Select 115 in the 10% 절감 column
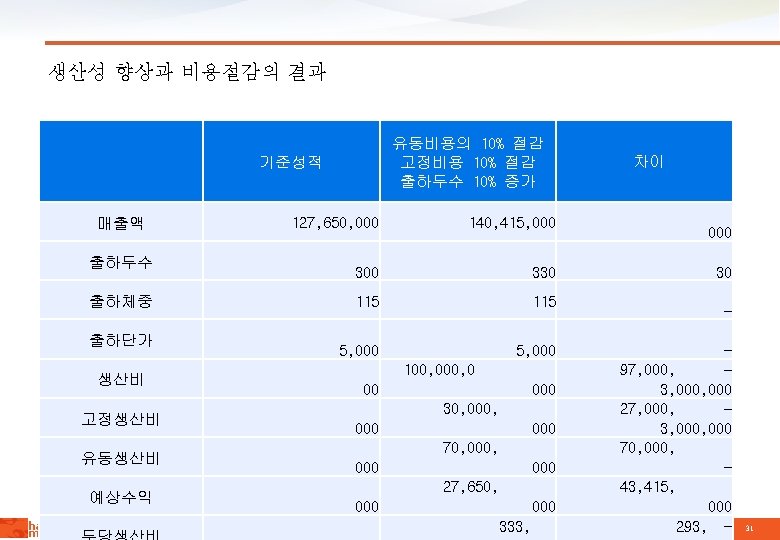780x540 pixels. coord(545,302)
